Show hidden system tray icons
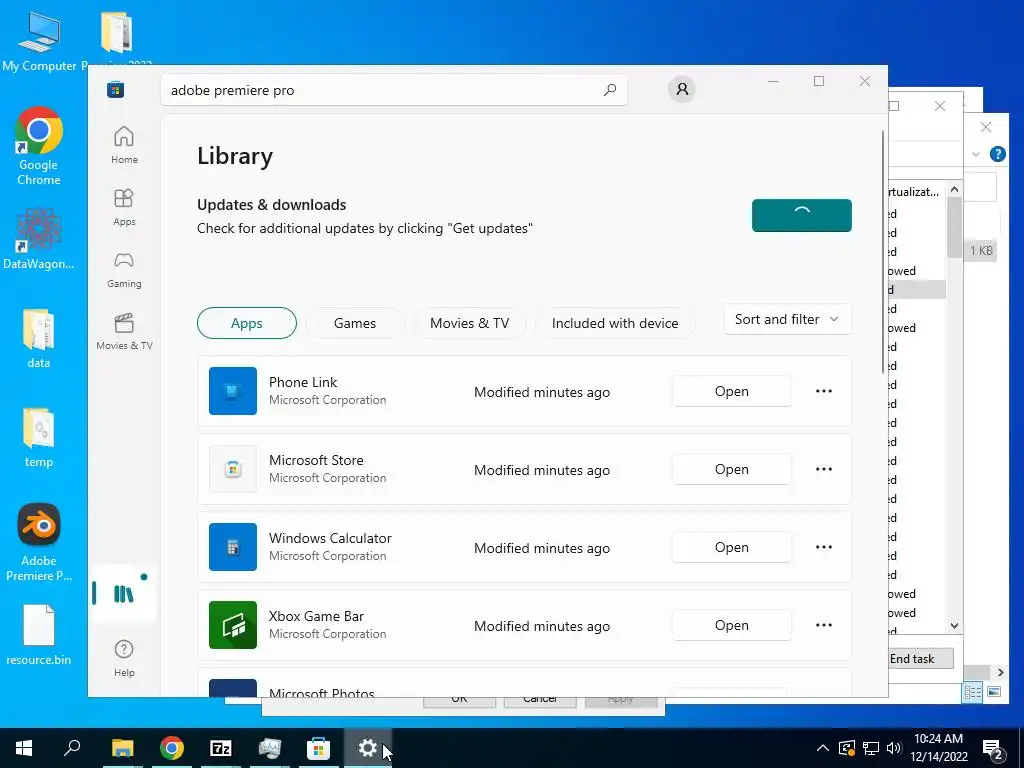Screen dimensions: 1024x768 (x=823, y=748)
